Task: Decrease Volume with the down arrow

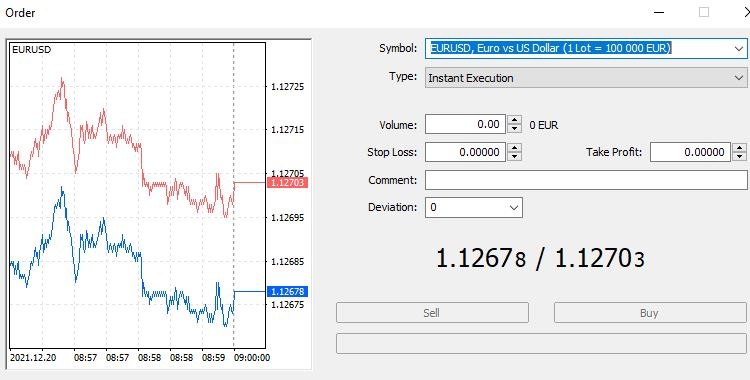Action: [514, 129]
